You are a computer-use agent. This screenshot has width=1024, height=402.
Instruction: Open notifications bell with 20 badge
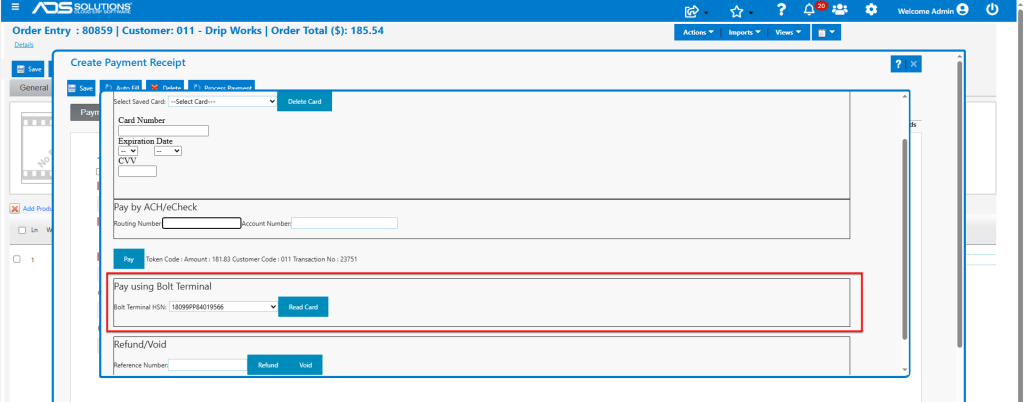(x=810, y=10)
